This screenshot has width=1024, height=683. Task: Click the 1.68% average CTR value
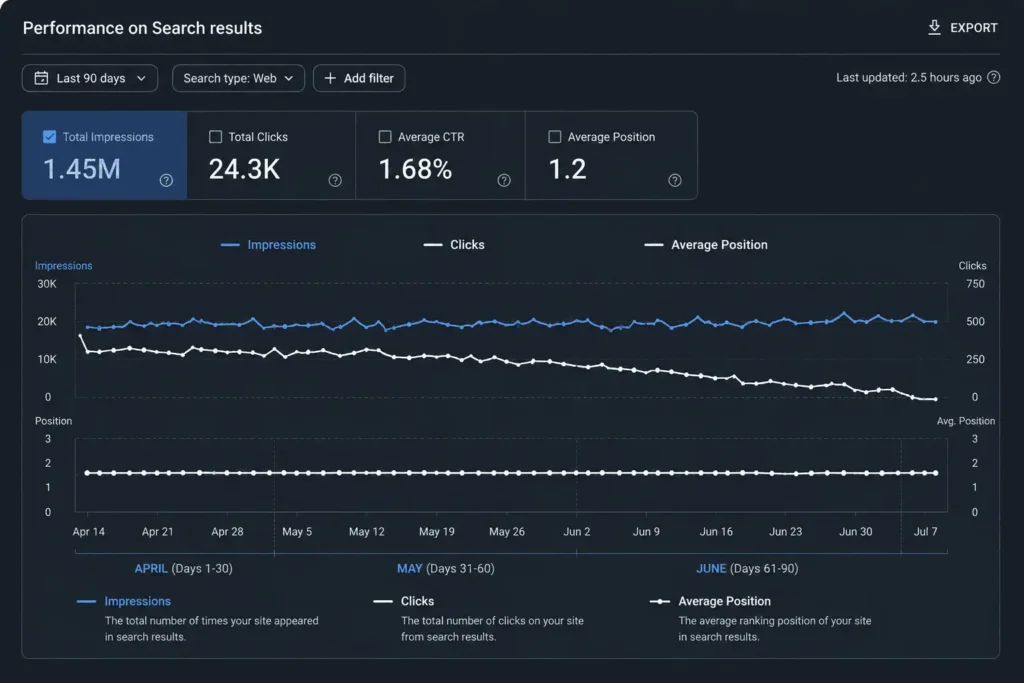click(x=415, y=170)
